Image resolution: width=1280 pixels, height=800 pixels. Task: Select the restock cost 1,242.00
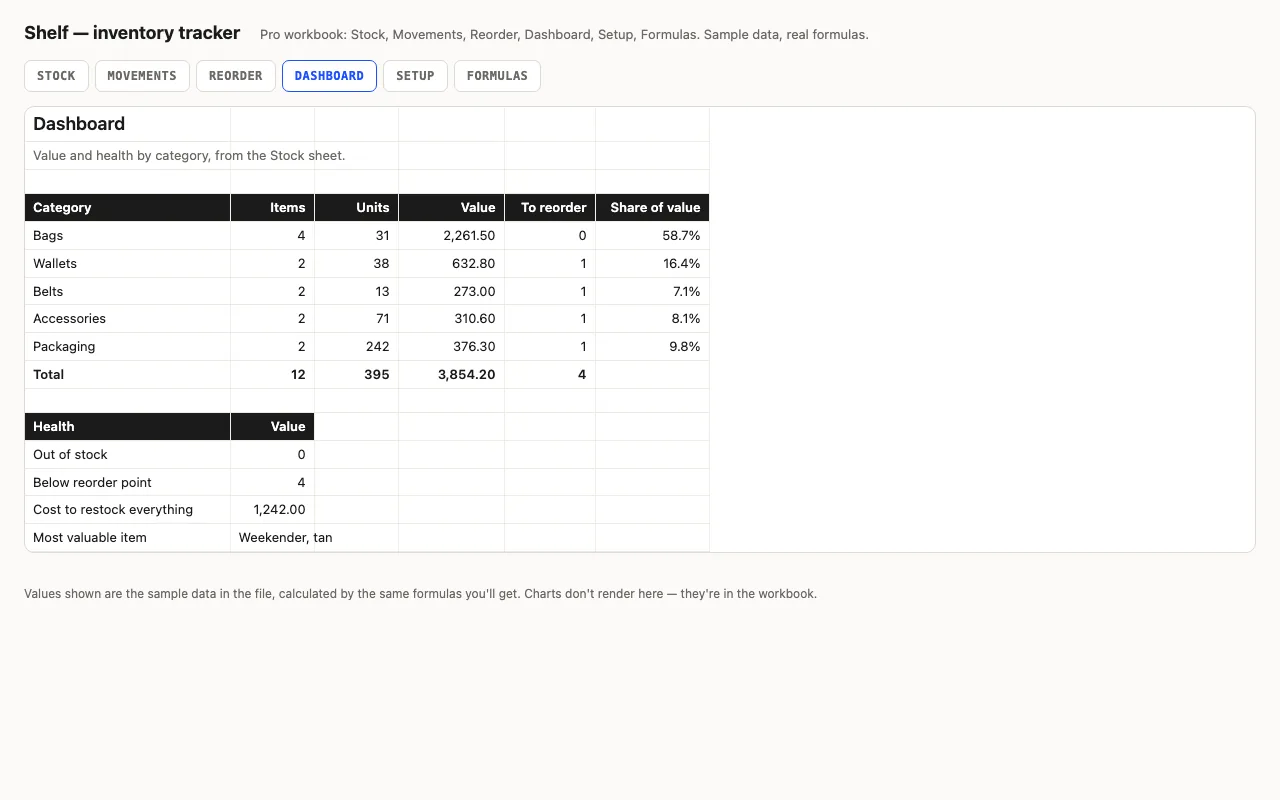273,510
